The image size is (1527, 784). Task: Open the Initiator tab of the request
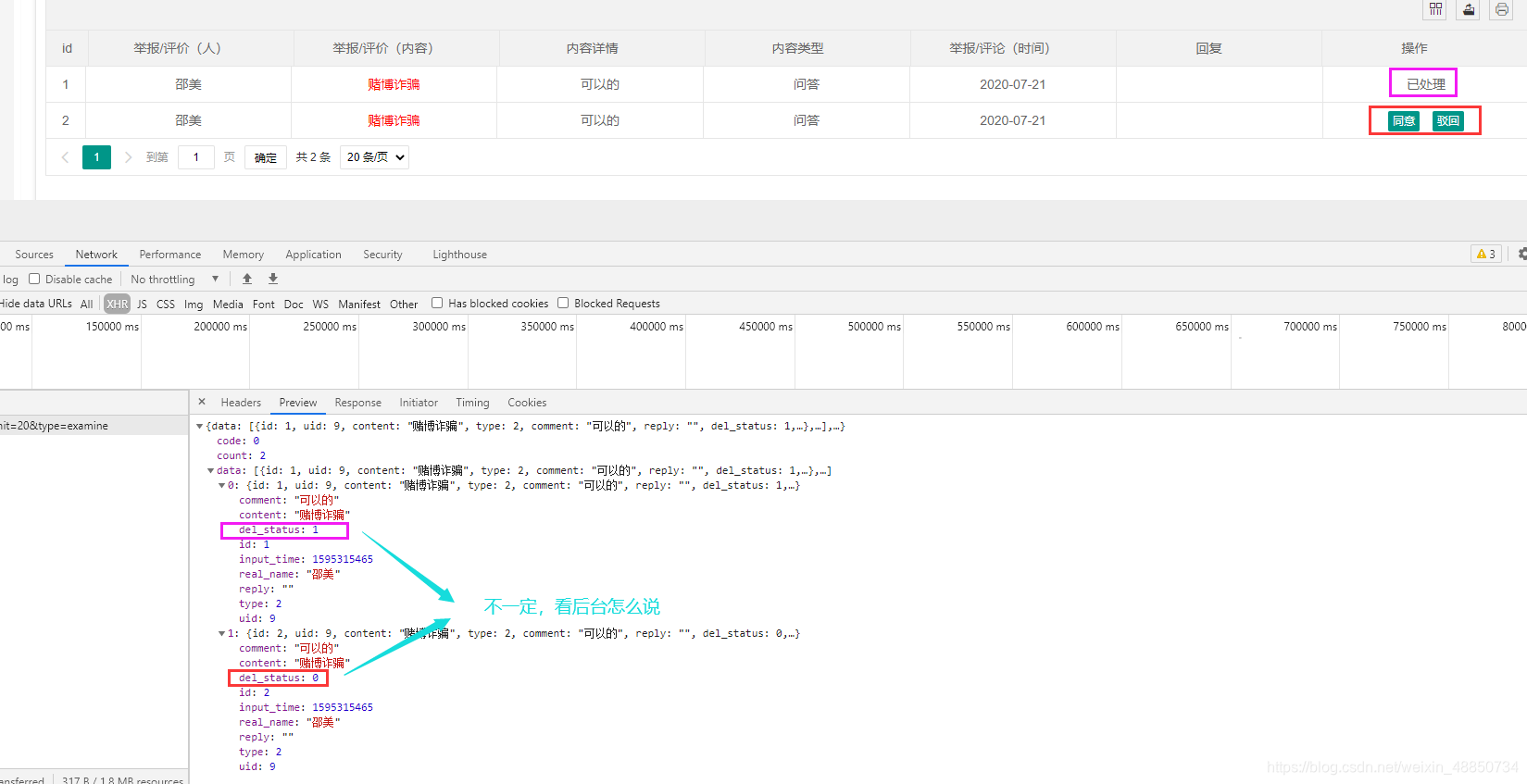point(419,403)
